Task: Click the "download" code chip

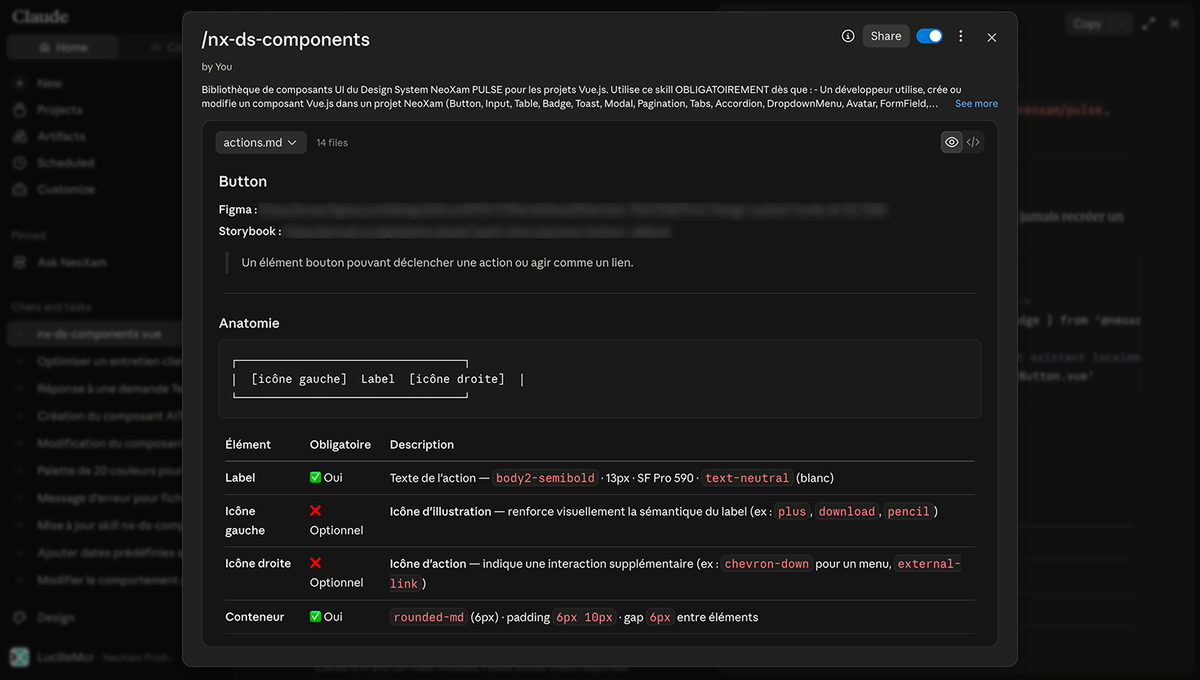Action: (847, 511)
